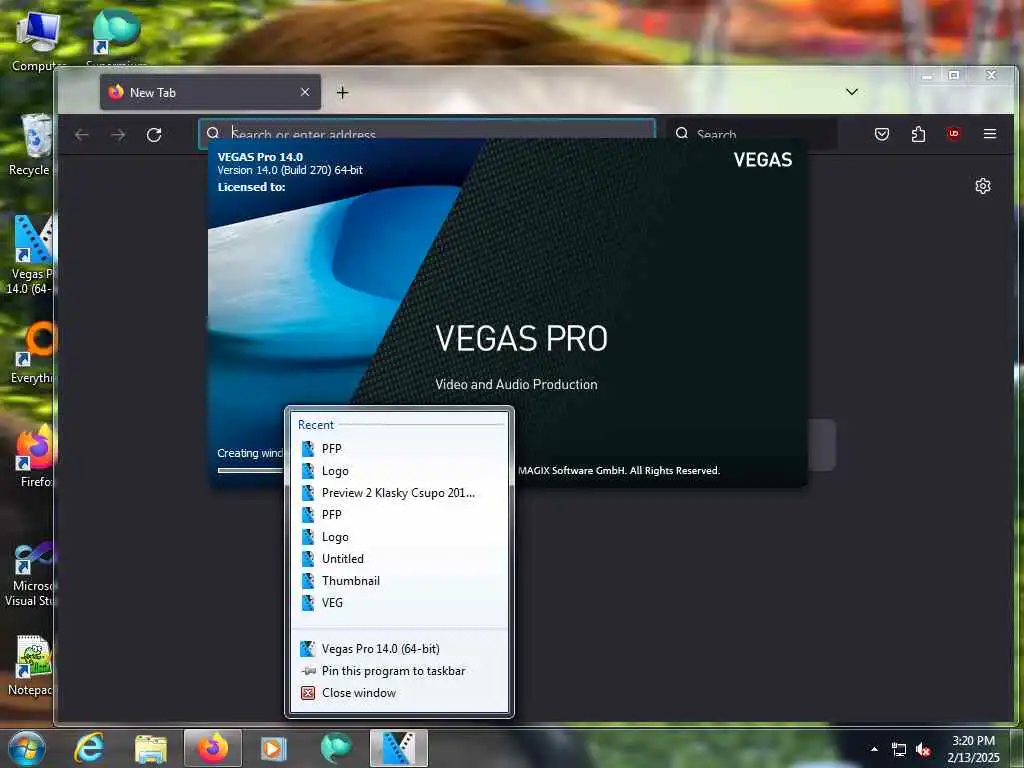1024x768 pixels.
Task: Select the Vegas Pro 14.0 desktop shortcut
Action: [29, 255]
